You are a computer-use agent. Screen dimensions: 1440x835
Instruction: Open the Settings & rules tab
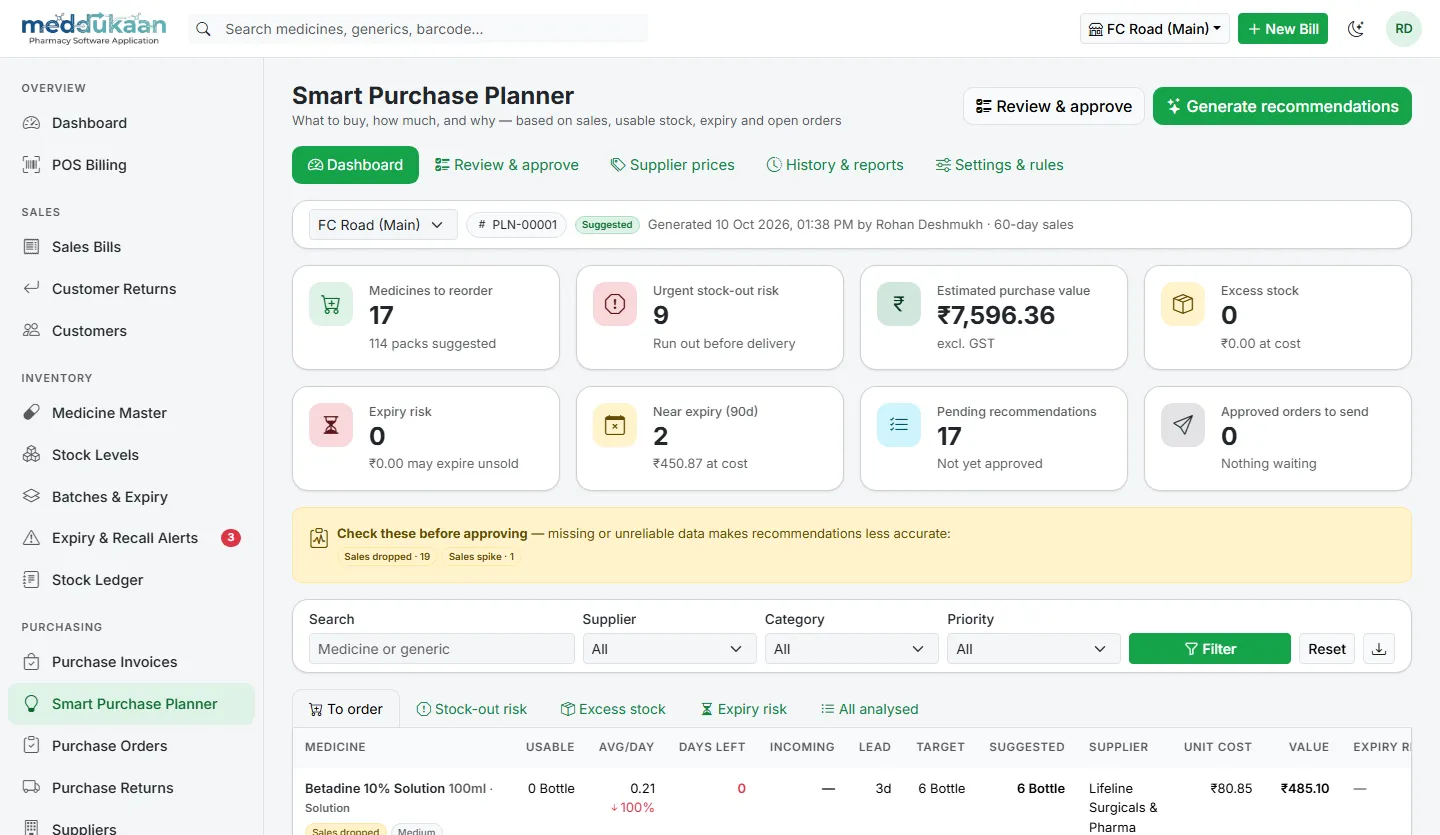pos(1000,165)
